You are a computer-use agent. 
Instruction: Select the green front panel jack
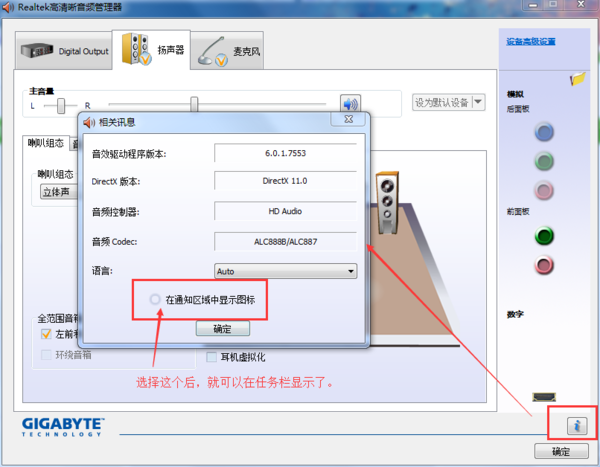[544, 235]
